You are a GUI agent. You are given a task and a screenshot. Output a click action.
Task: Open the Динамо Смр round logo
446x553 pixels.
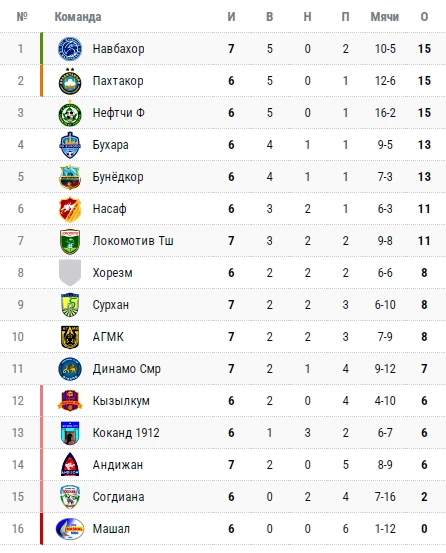click(x=70, y=369)
